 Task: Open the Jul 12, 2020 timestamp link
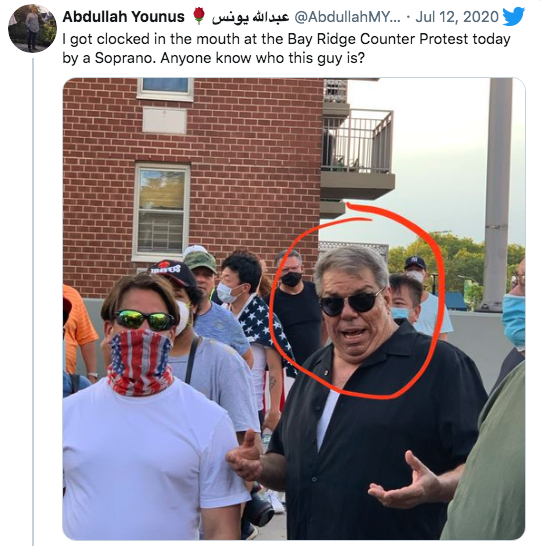(457, 17)
